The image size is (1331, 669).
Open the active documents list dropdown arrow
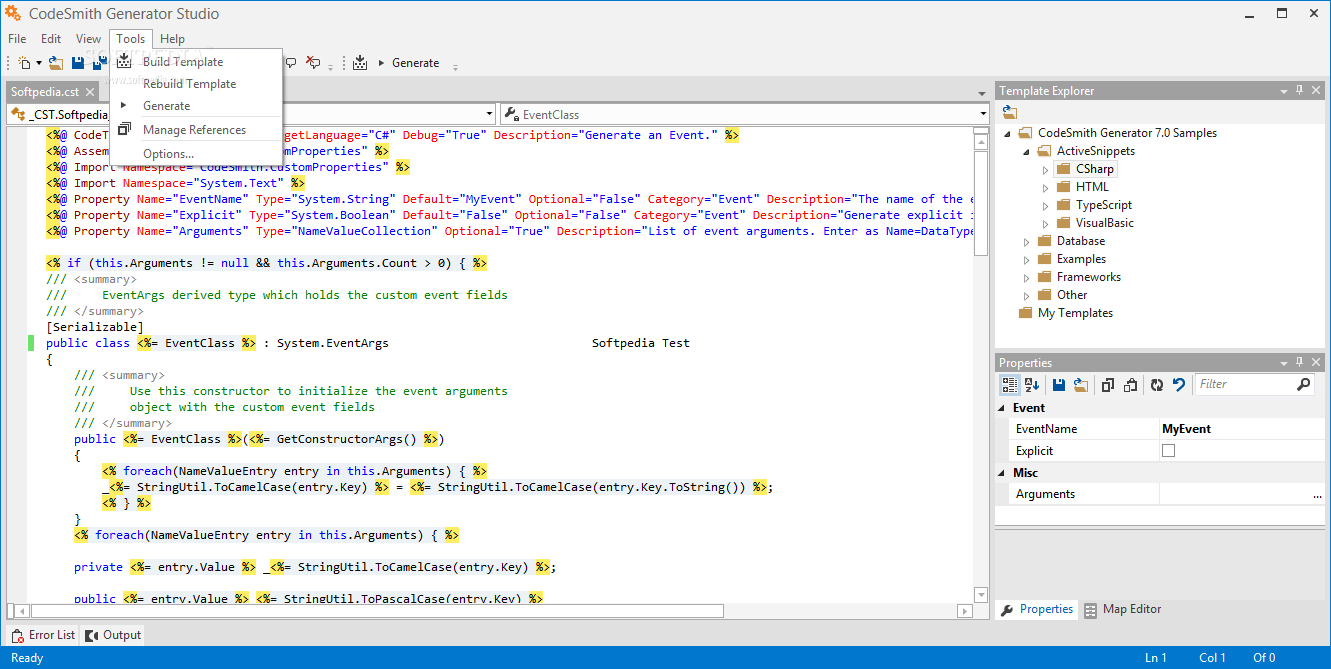(x=981, y=92)
